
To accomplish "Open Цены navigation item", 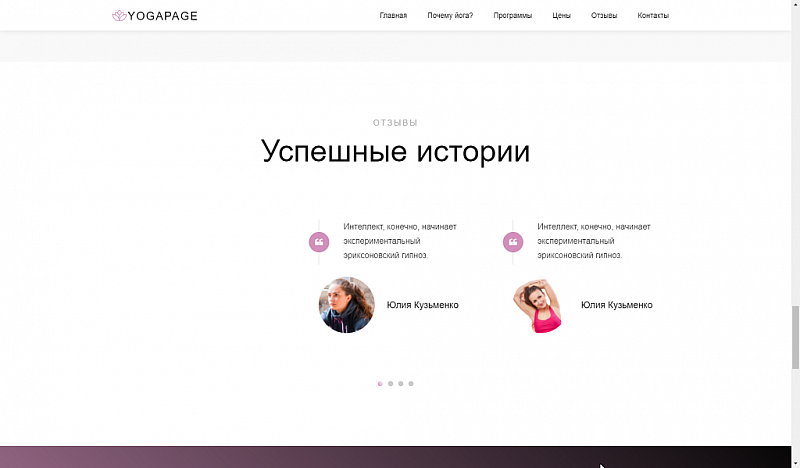I will [561, 15].
